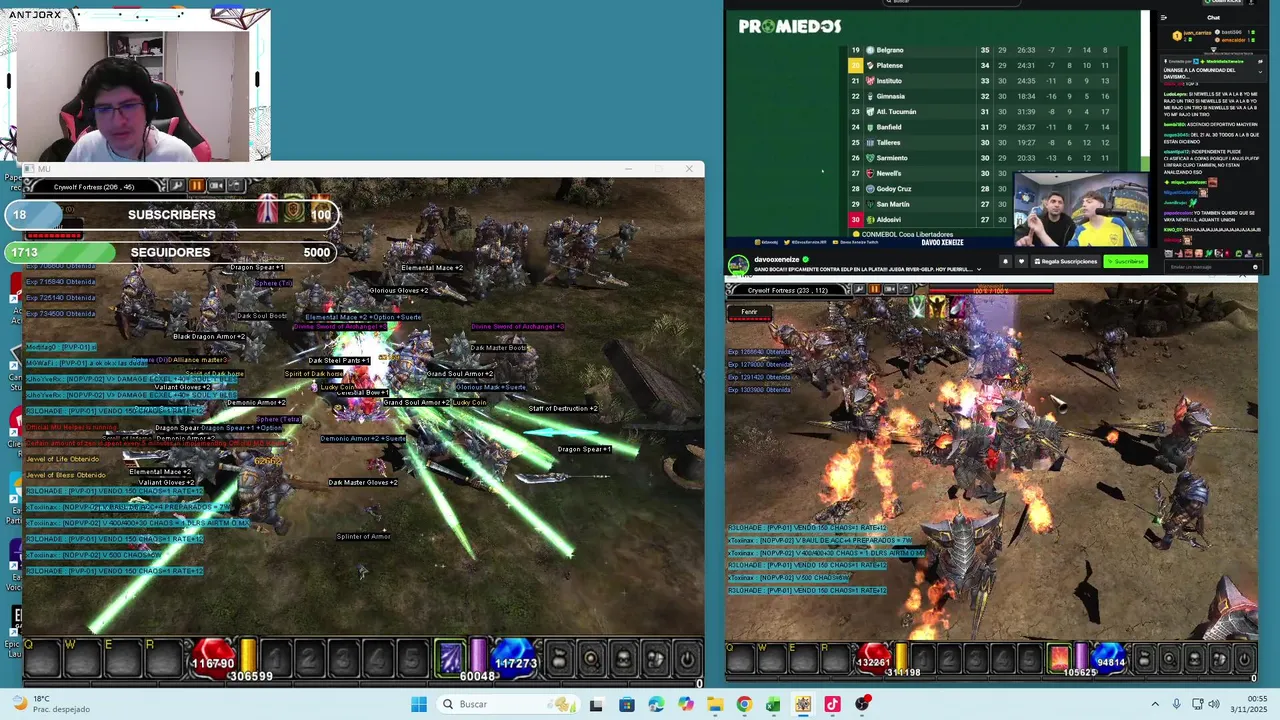This screenshot has width=1280, height=720.
Task: Open character info icon in left MU window
Action: [x=591, y=658]
